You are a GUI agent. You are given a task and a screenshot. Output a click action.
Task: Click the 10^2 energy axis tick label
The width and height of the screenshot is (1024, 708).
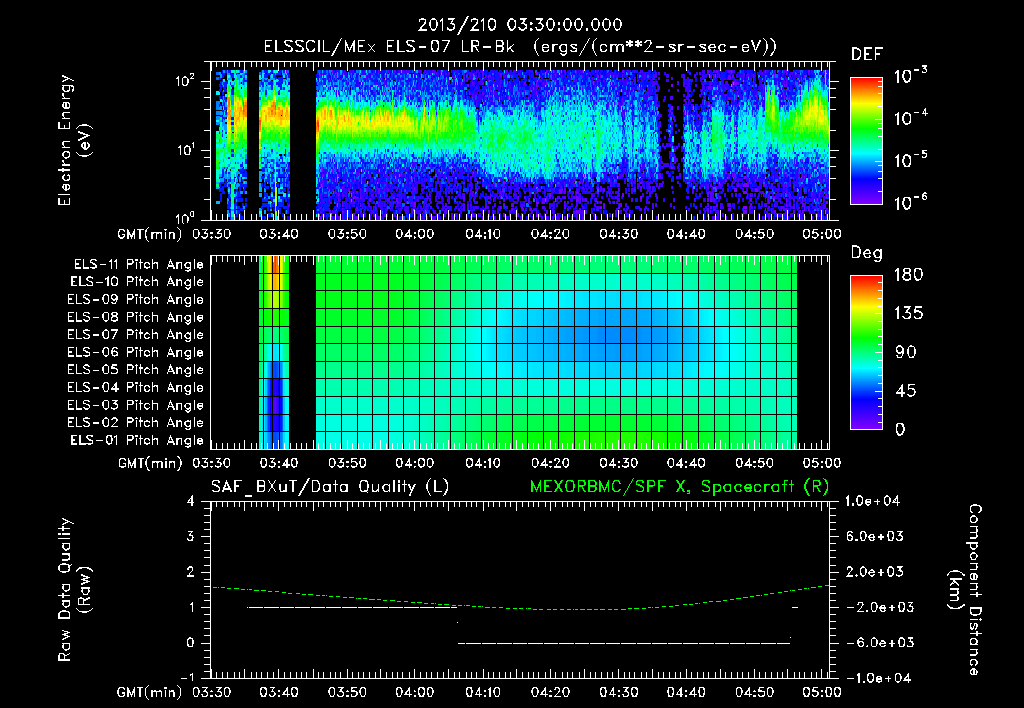[x=185, y=81]
